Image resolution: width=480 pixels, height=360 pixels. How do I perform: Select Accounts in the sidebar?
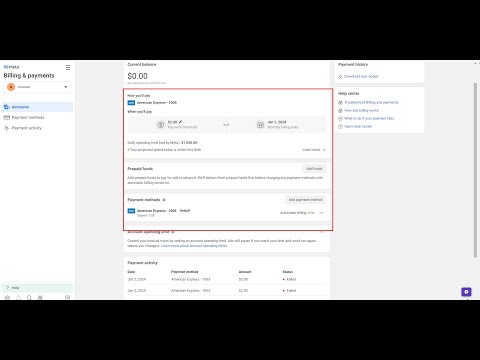pos(37,107)
